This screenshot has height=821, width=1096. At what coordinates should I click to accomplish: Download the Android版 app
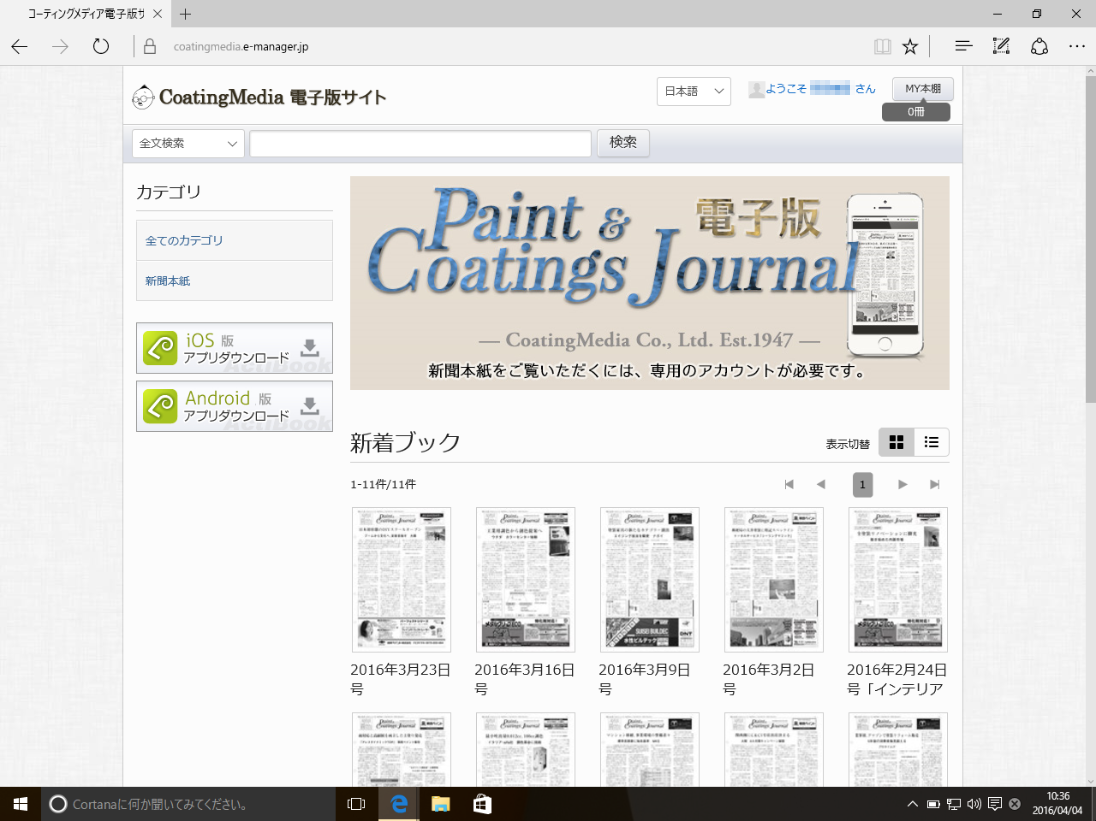(234, 406)
